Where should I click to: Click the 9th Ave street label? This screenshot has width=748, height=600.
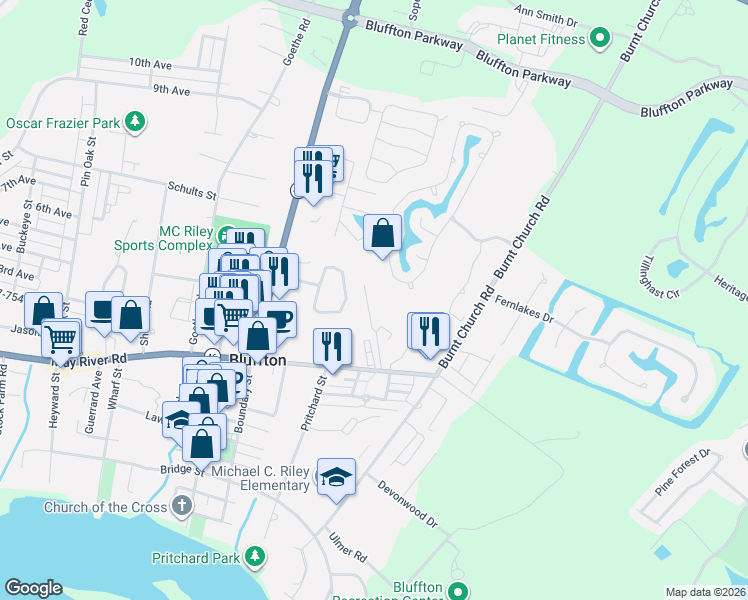(x=172, y=89)
